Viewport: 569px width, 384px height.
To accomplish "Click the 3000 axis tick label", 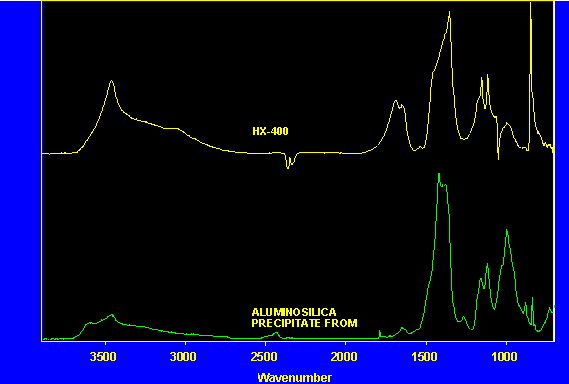I will click(x=183, y=357).
